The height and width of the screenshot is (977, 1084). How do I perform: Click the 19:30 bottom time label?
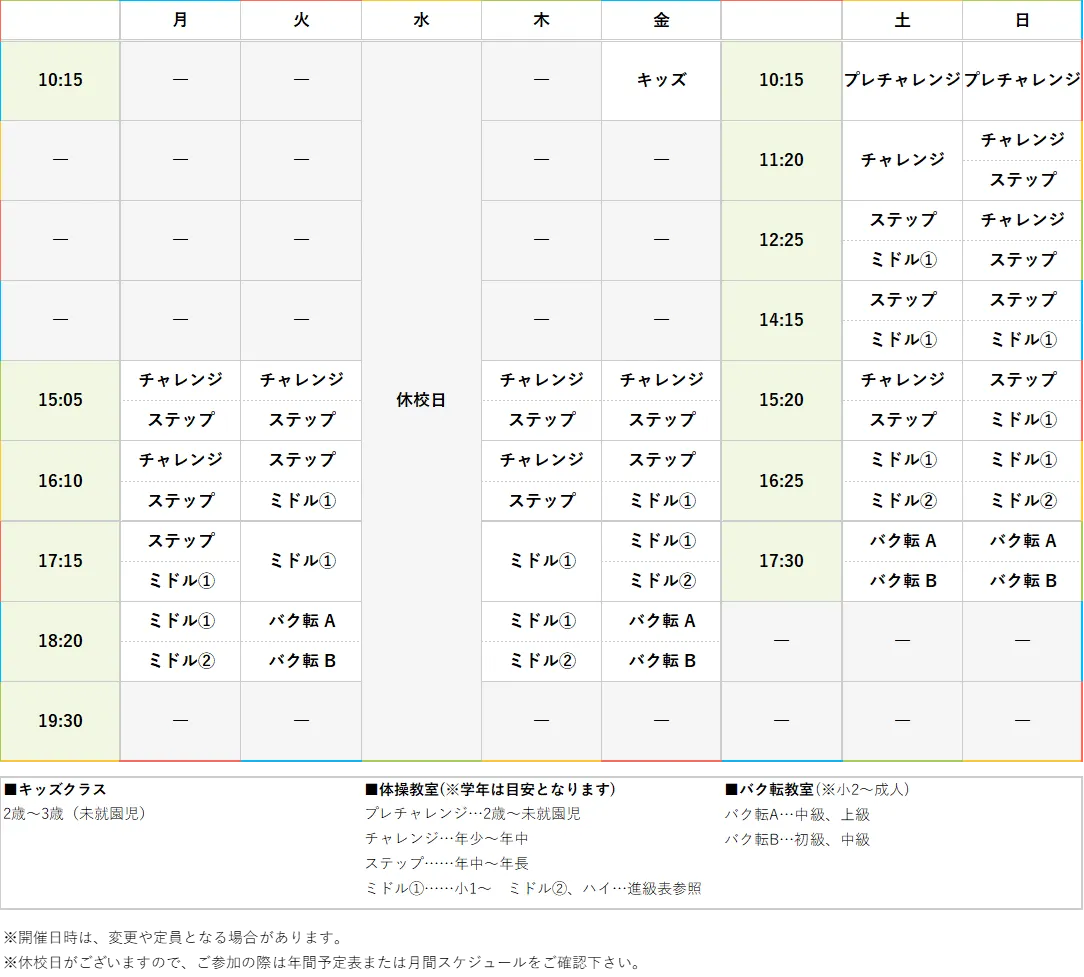coord(59,720)
